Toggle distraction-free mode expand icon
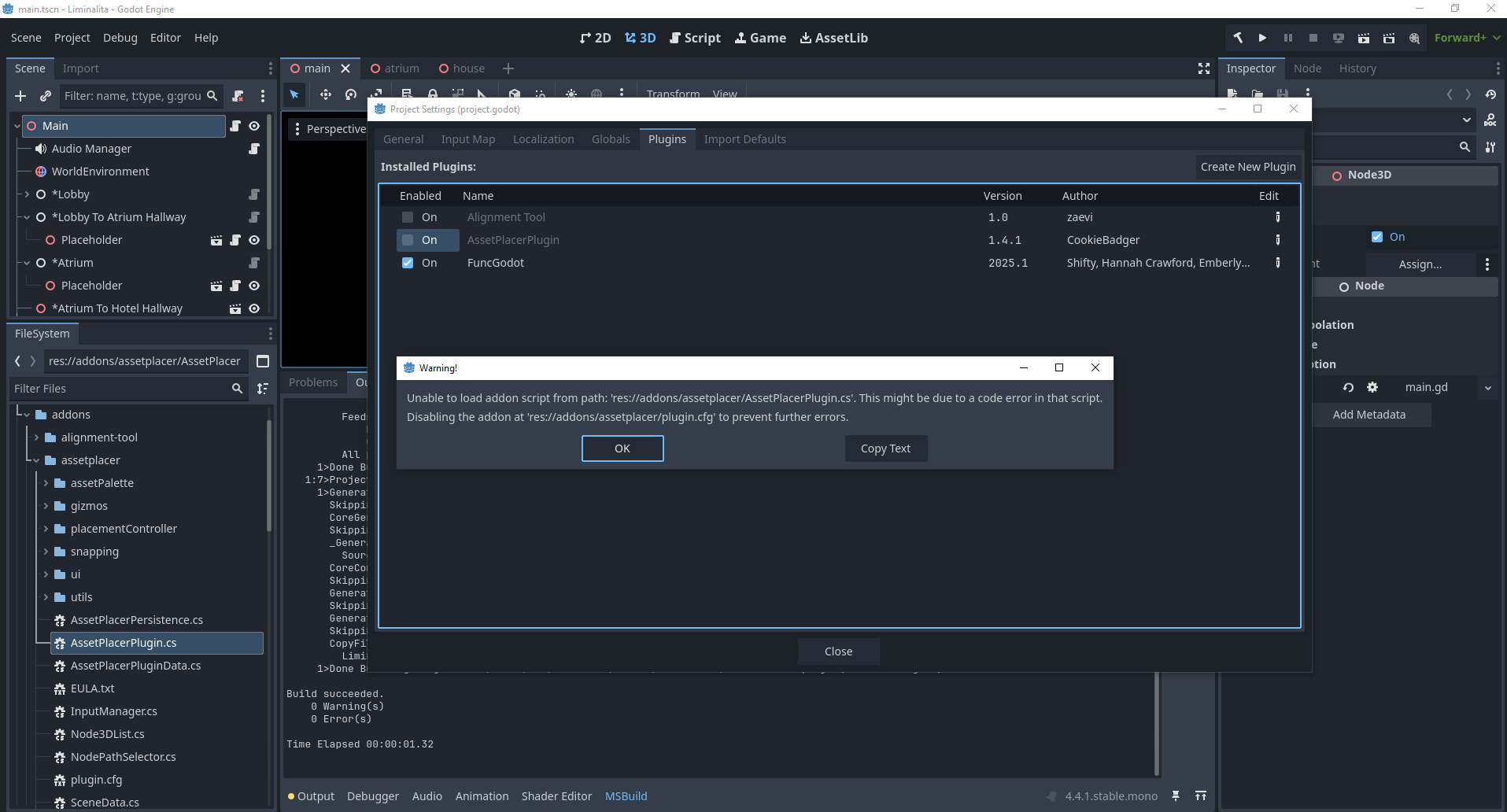Viewport: 1507px width, 812px height. click(1204, 68)
